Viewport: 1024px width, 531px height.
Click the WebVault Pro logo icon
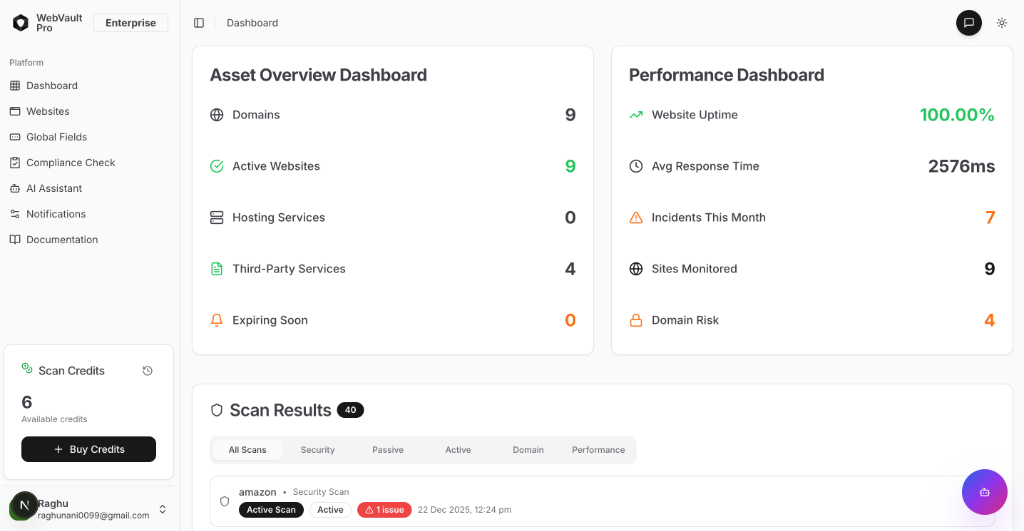pyautogui.click(x=20, y=22)
